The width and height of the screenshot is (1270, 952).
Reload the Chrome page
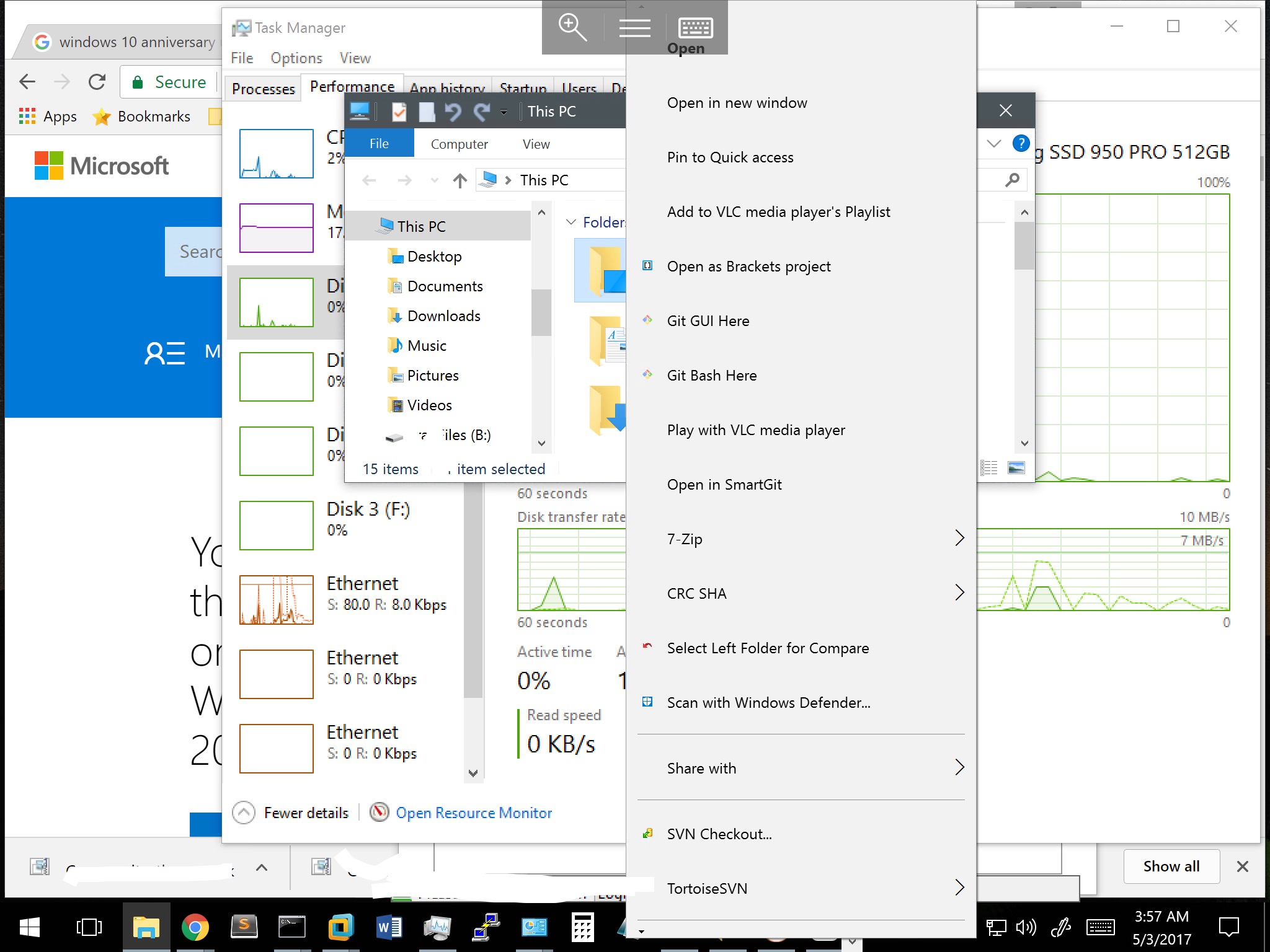coord(97,82)
